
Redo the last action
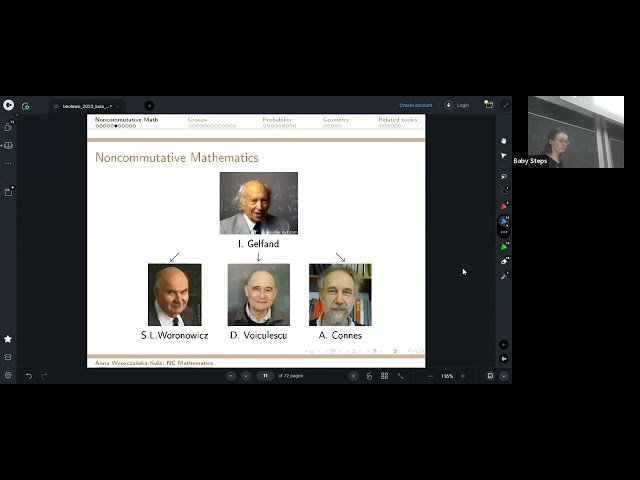click(44, 376)
